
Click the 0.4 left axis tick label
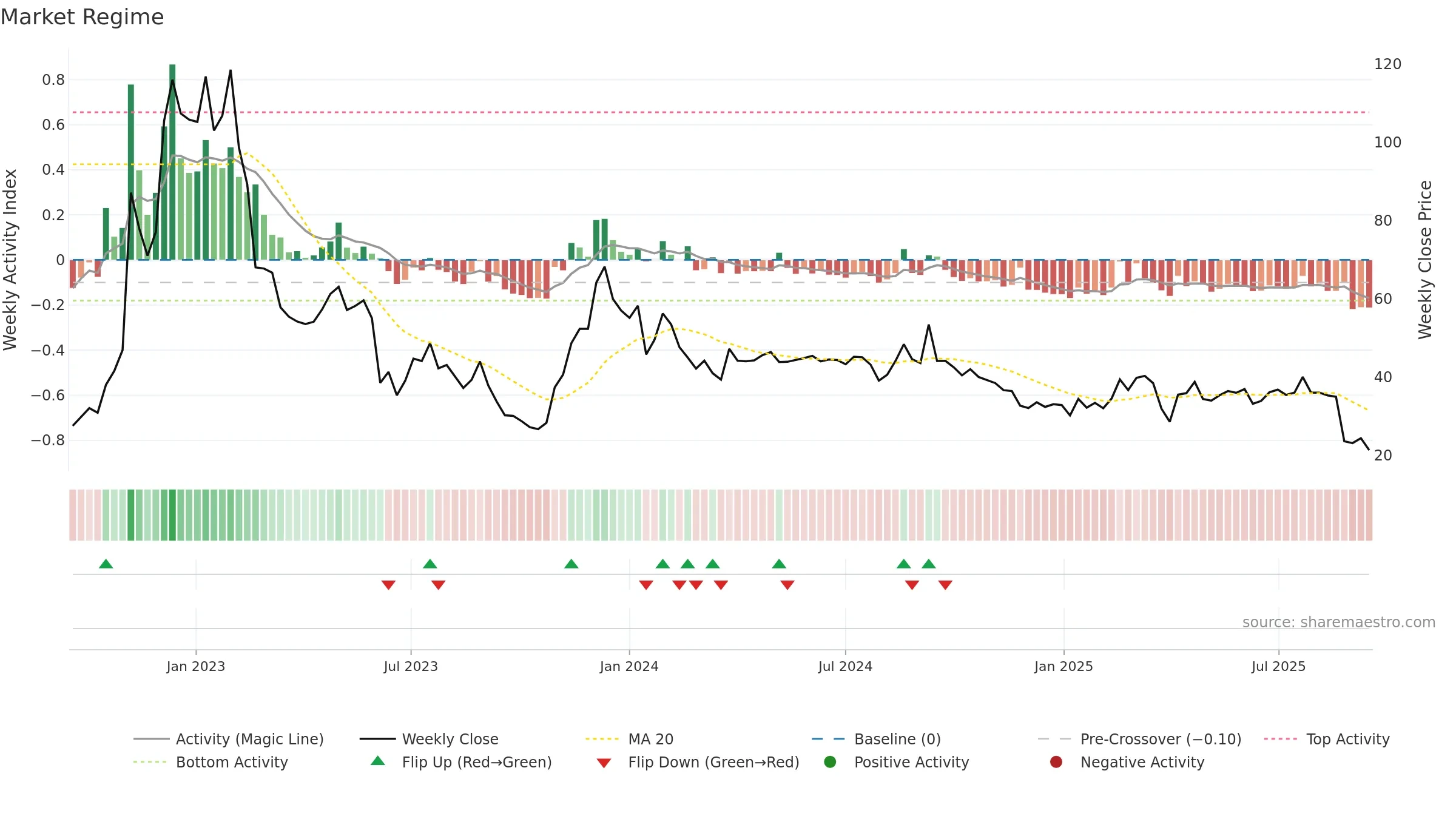[x=53, y=169]
